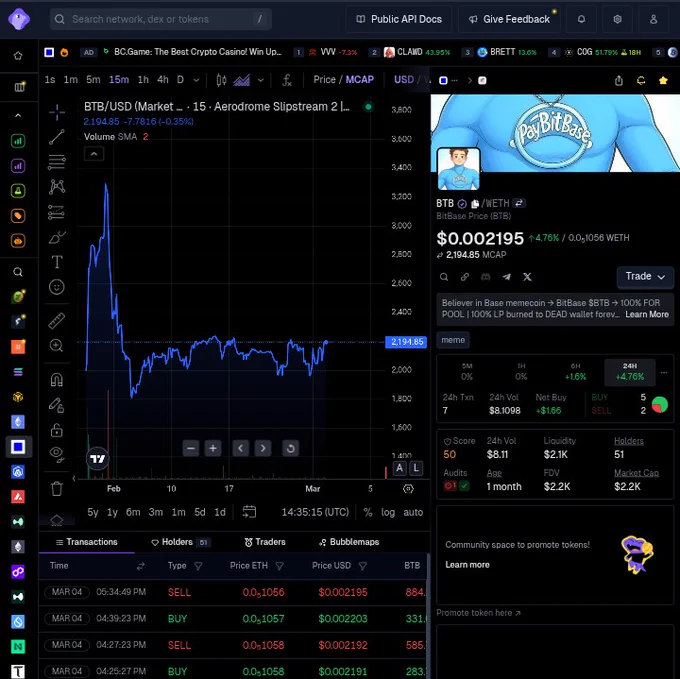Select the brush drawing tool
The image size is (680, 679).
click(x=57, y=238)
